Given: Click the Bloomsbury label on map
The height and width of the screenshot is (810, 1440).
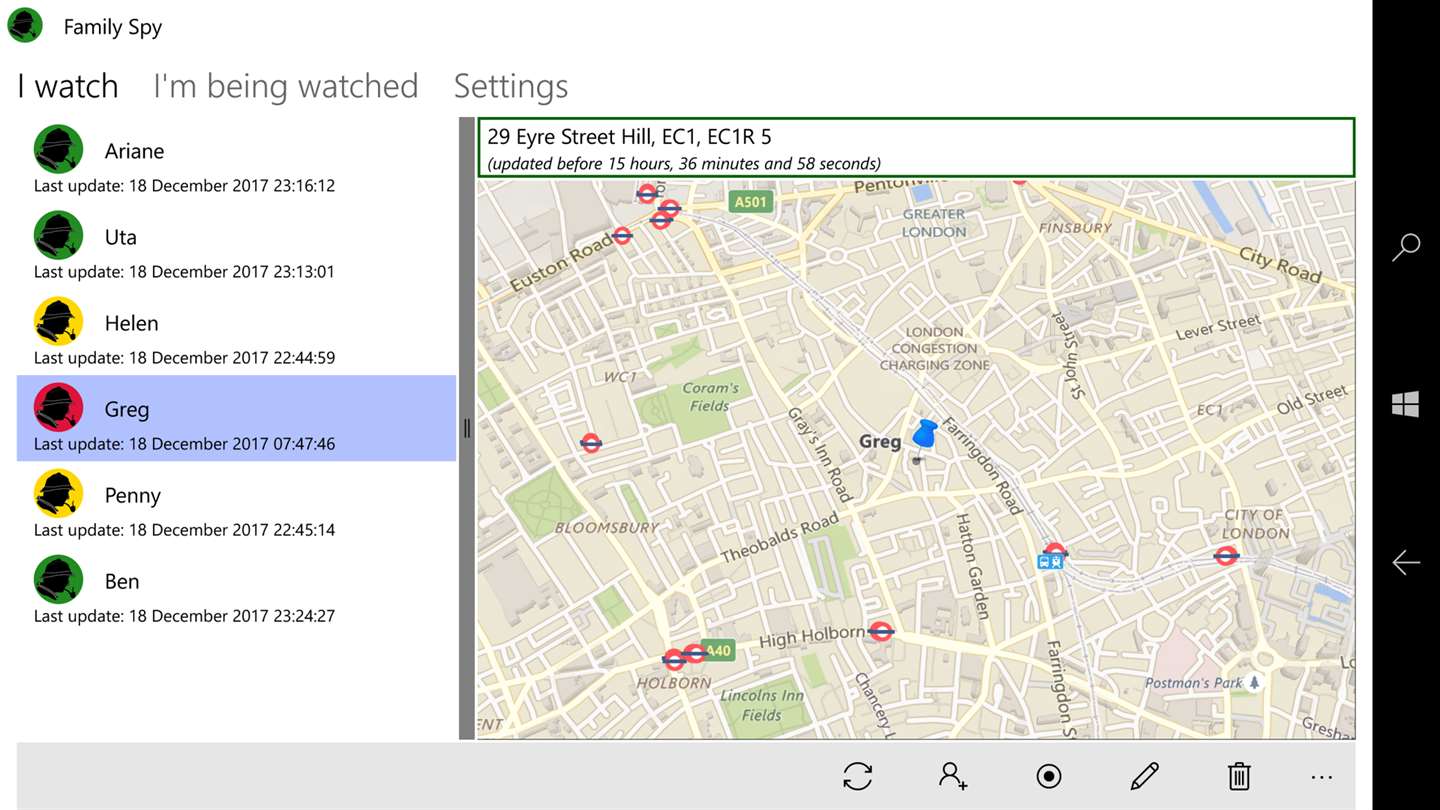Looking at the screenshot, I should tap(607, 526).
